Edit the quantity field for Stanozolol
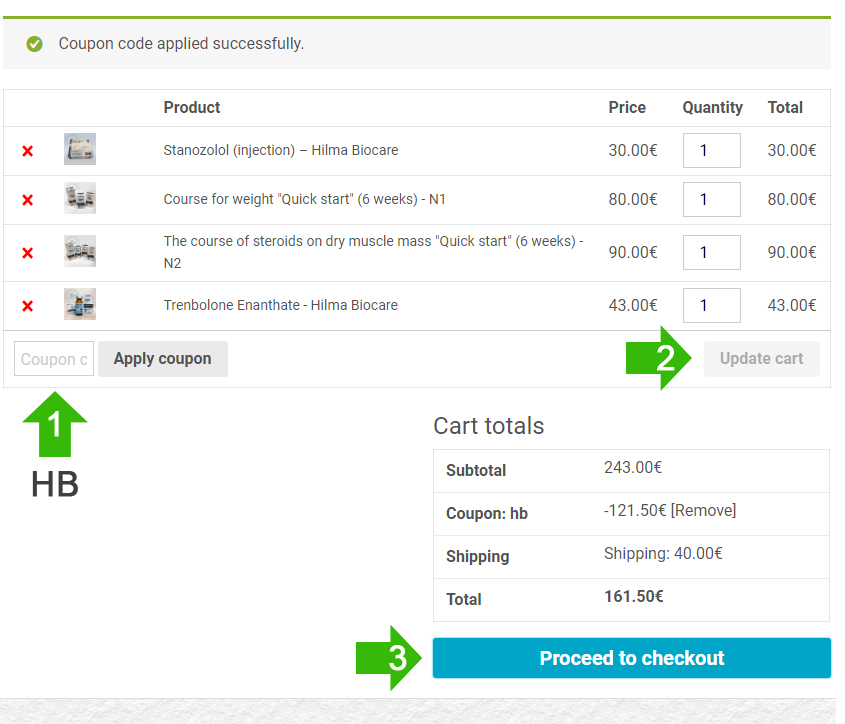 tap(711, 150)
